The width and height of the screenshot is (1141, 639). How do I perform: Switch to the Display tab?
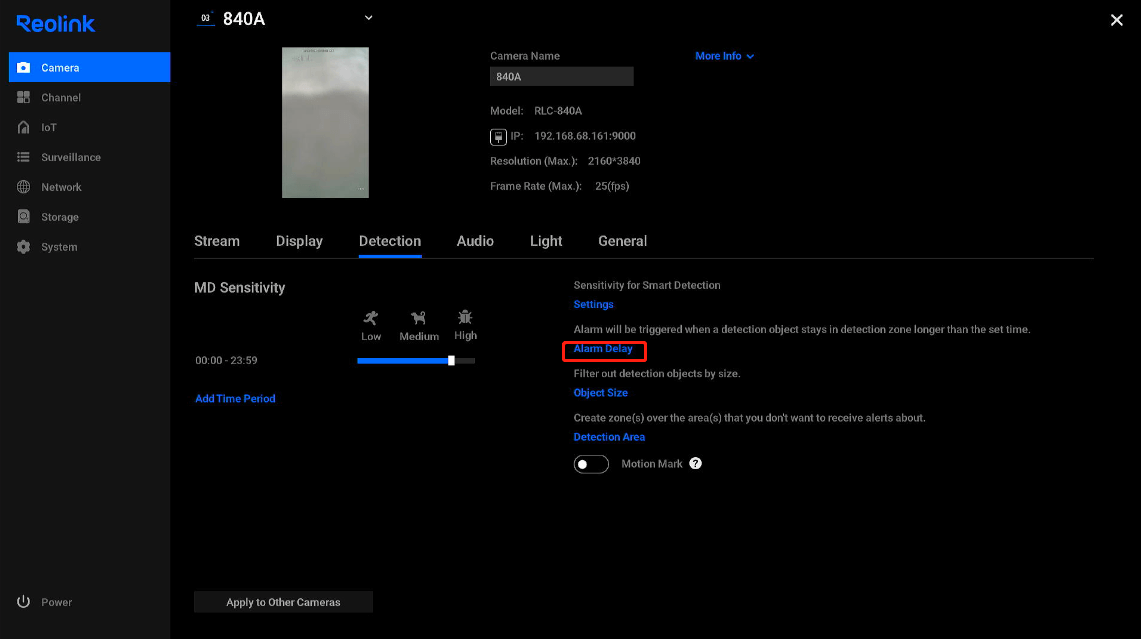299,241
